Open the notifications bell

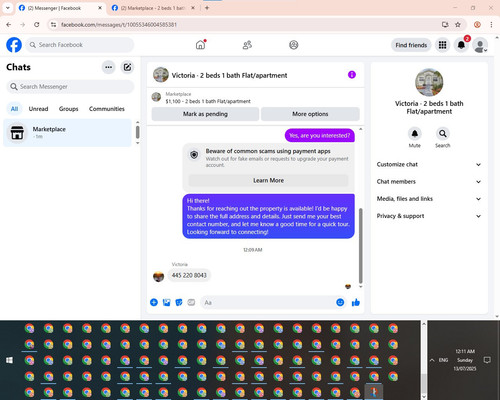point(461,45)
